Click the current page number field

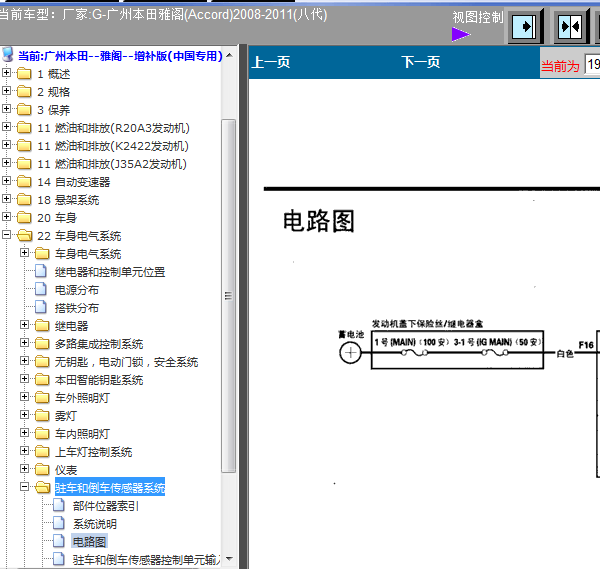click(592, 64)
